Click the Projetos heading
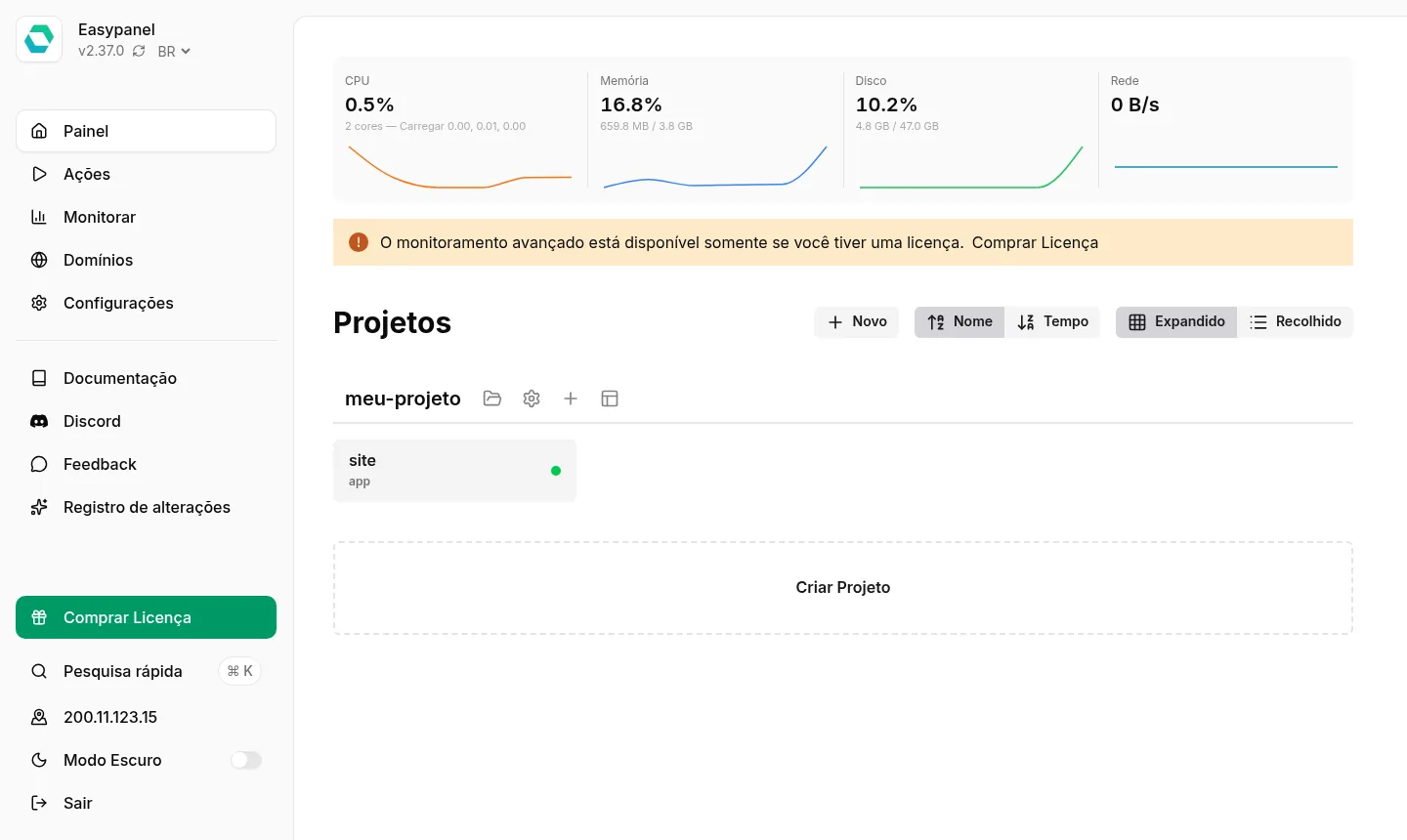This screenshot has width=1407, height=840. [x=392, y=322]
